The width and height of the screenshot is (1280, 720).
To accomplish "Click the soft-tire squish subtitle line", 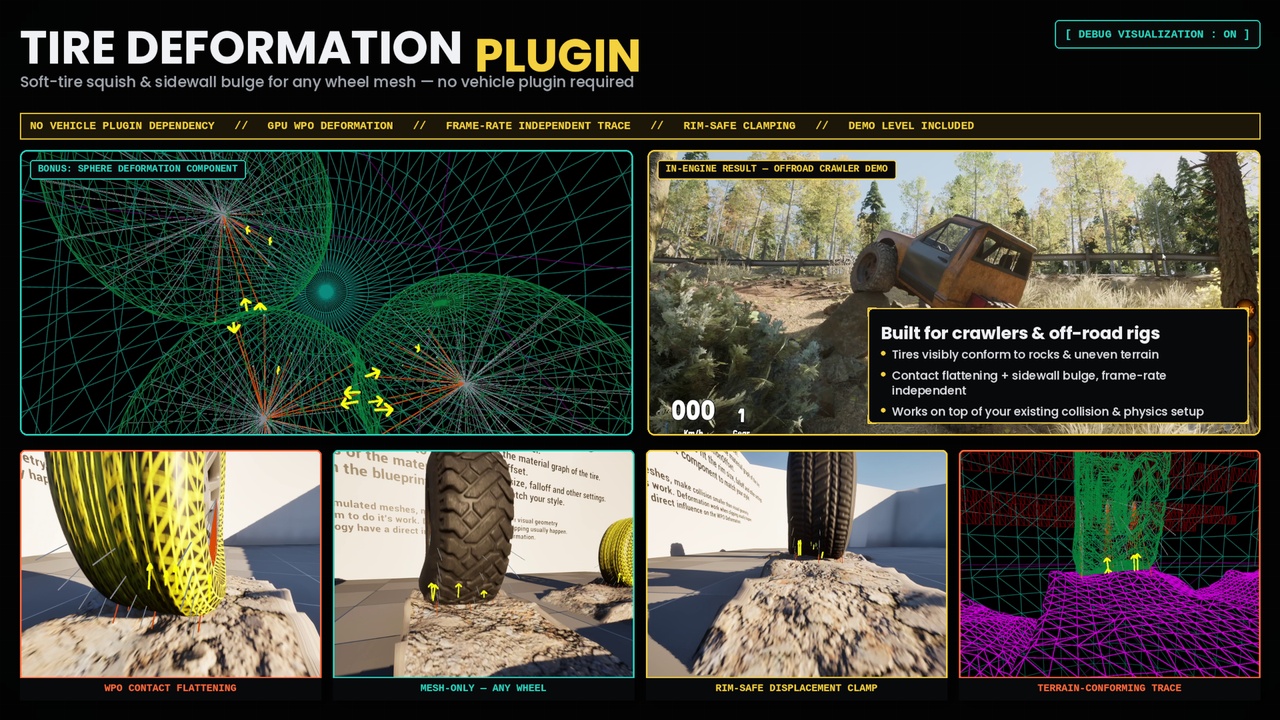I will [x=327, y=82].
